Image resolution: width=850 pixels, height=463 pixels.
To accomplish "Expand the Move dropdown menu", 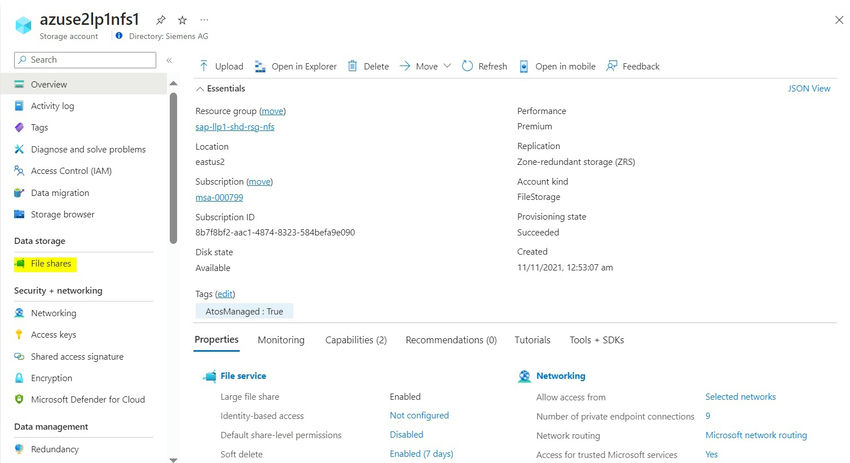I will pyautogui.click(x=447, y=66).
